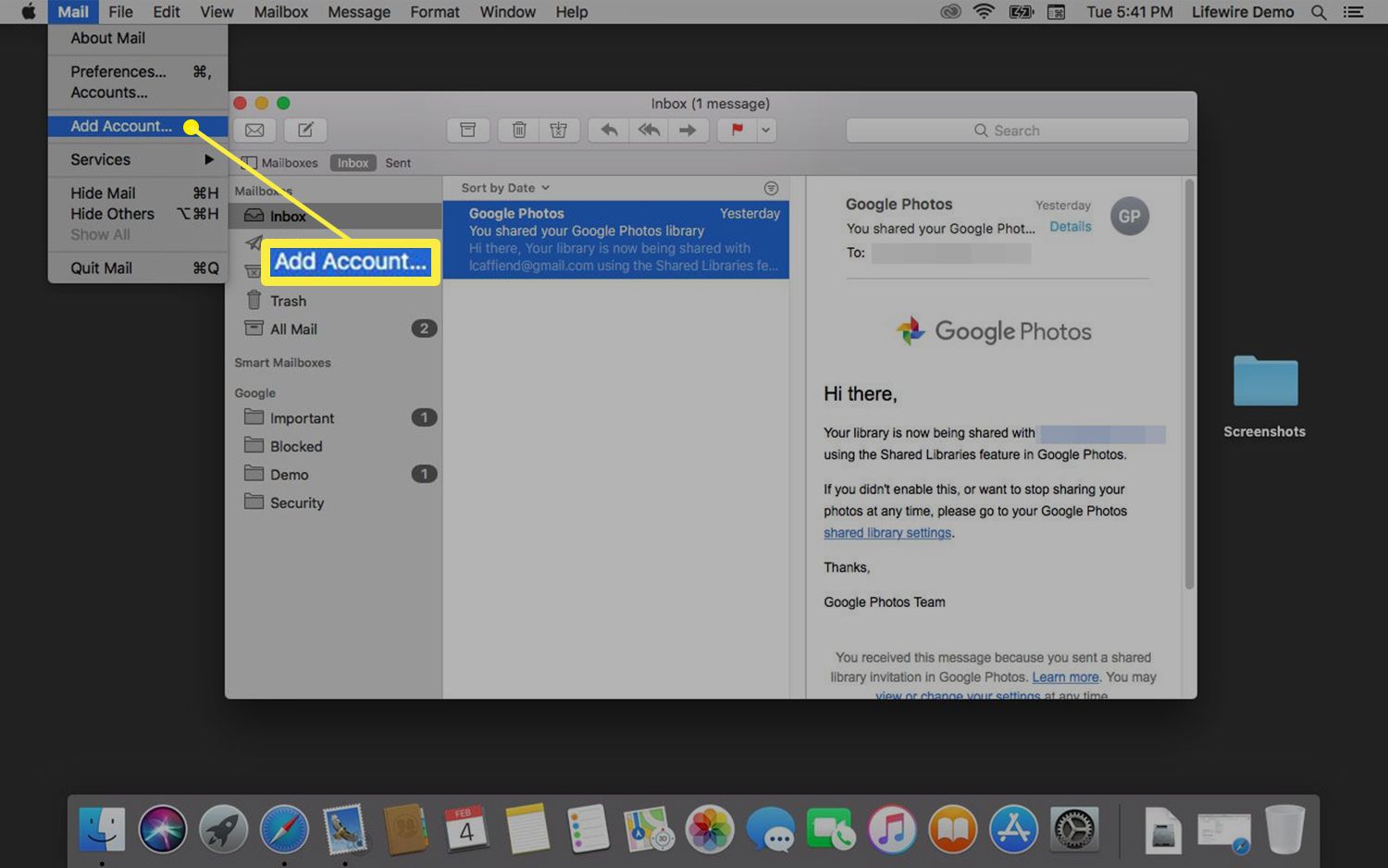Click the GP sender avatar
Screen dimensions: 1388x868
click(x=1130, y=217)
